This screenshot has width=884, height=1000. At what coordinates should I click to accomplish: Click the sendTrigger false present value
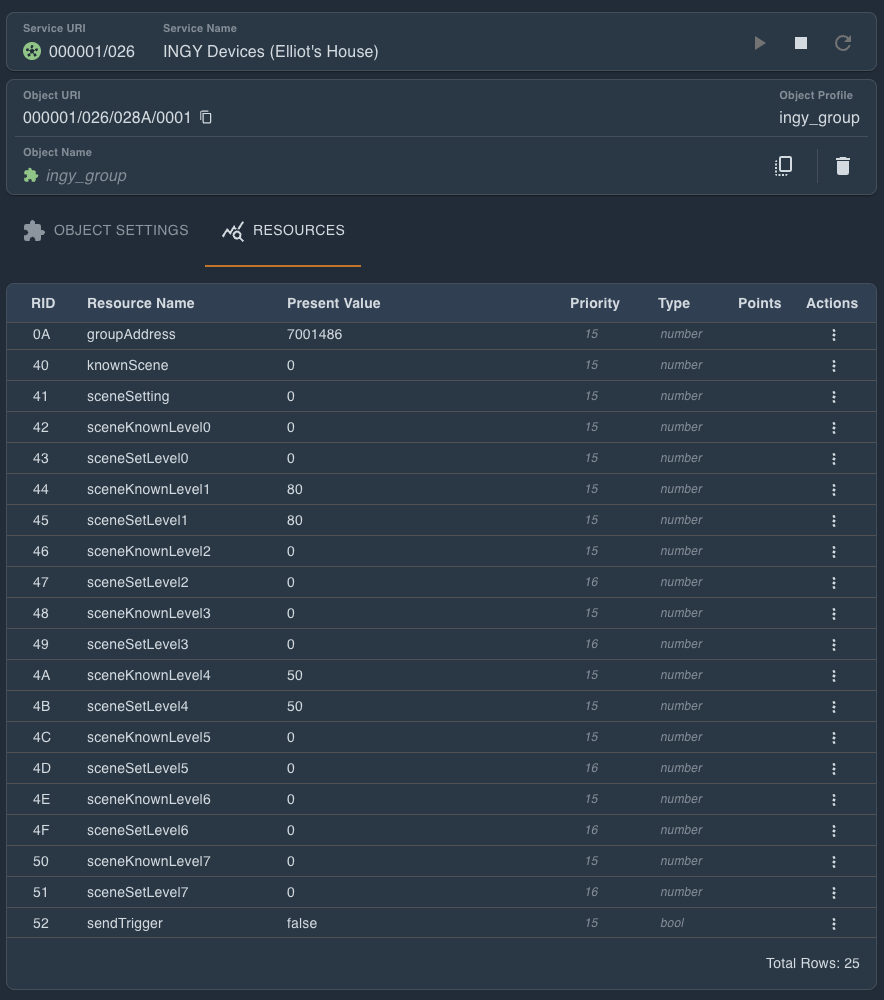click(x=302, y=923)
